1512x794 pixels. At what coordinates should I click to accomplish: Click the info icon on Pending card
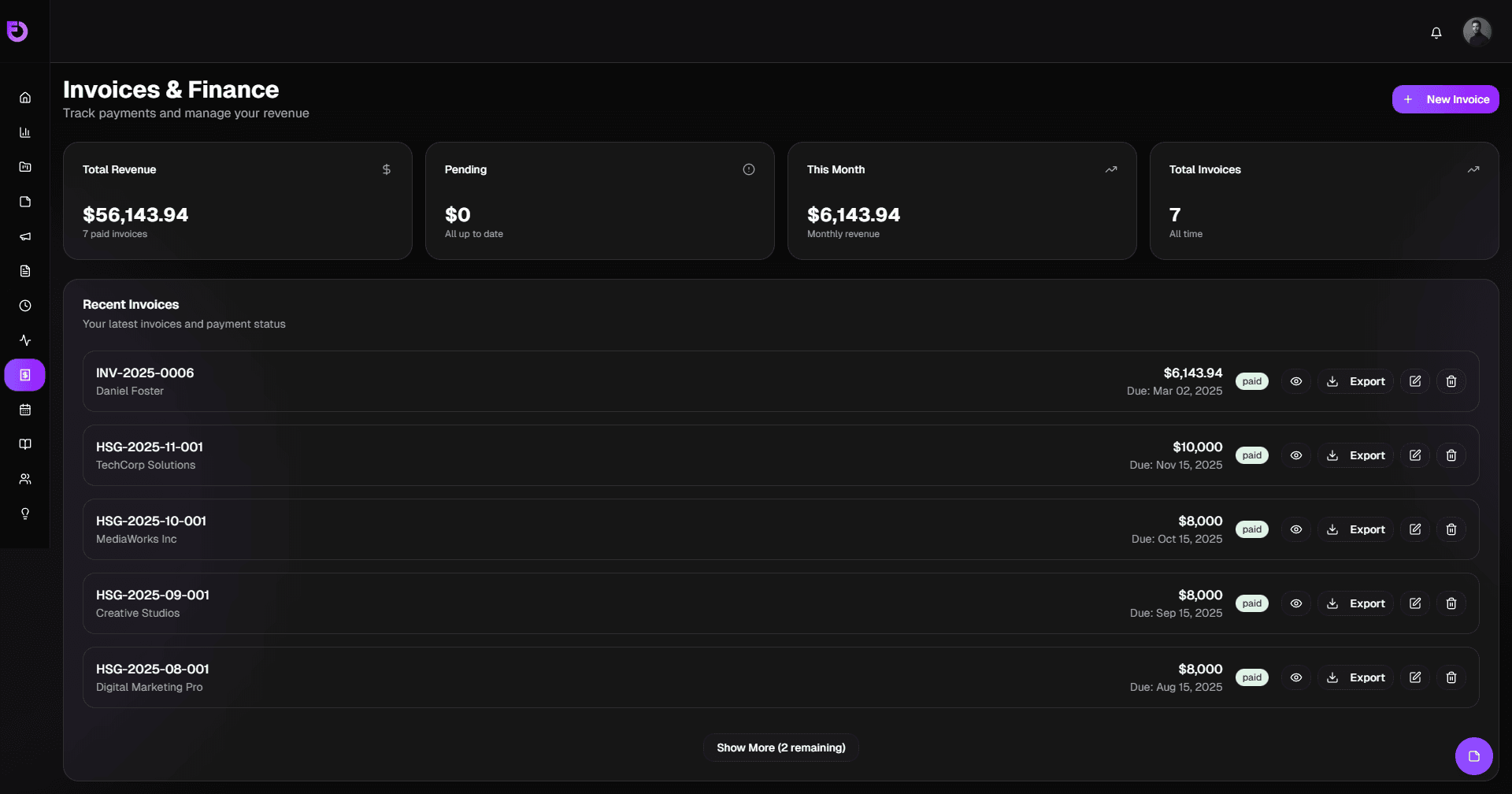tap(749, 169)
